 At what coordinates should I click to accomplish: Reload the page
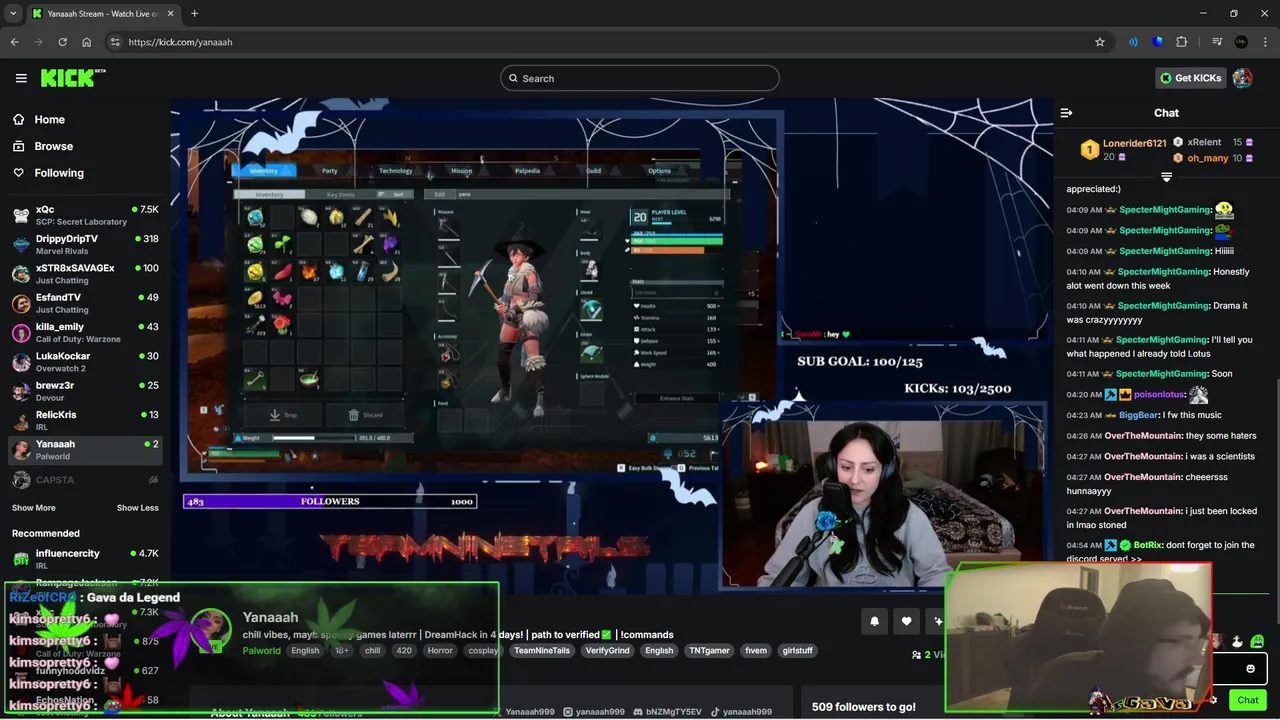coord(63,42)
